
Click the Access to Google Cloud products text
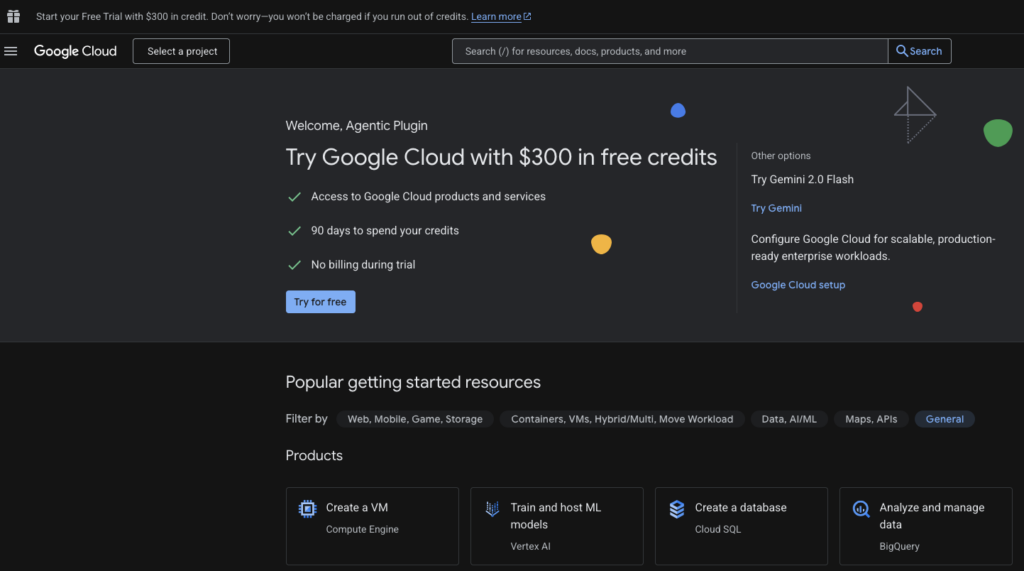pyautogui.click(x=428, y=197)
